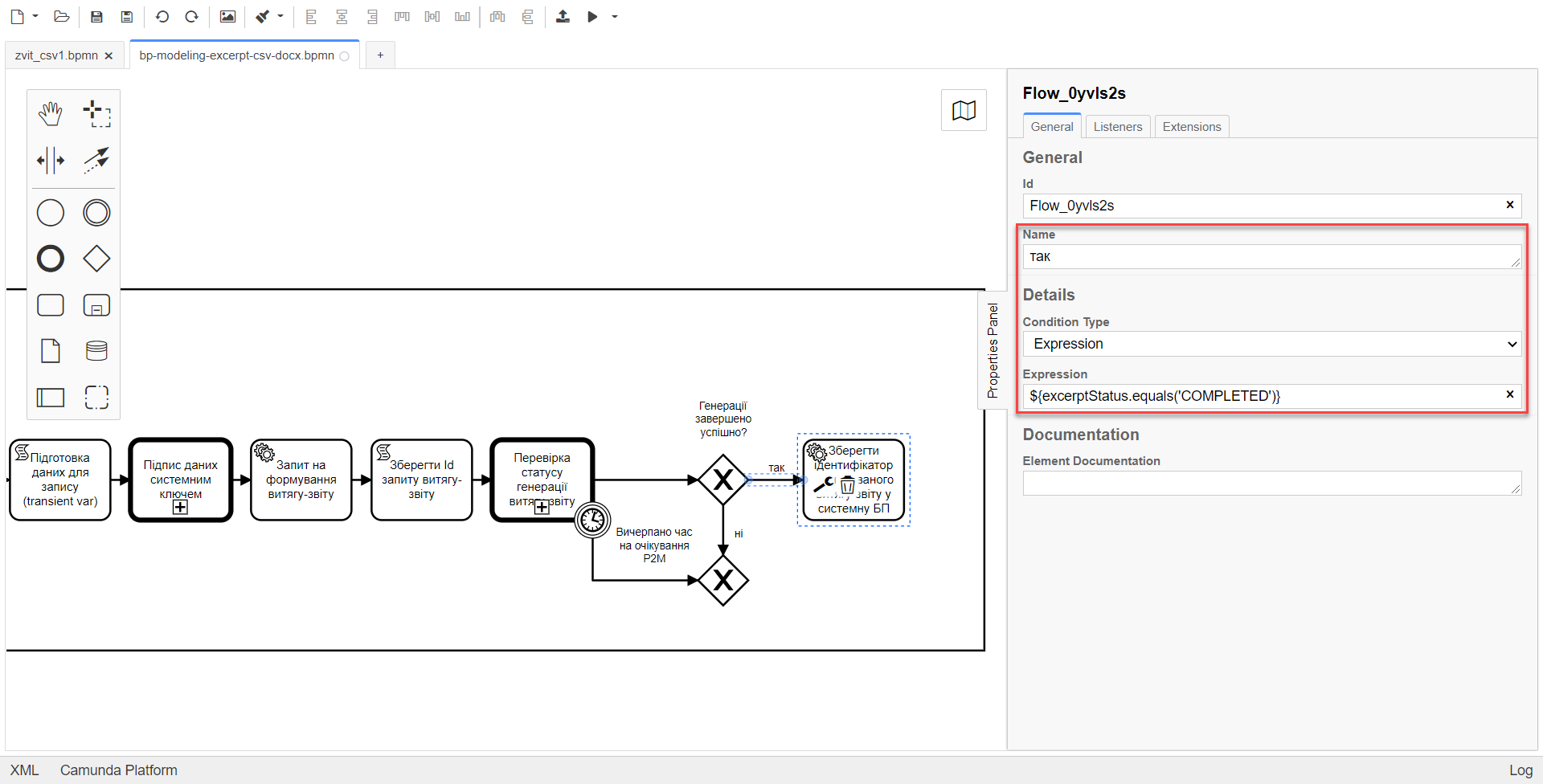This screenshot has width=1543, height=784.
Task: Switch to the Listeners tab
Action: click(x=1117, y=127)
